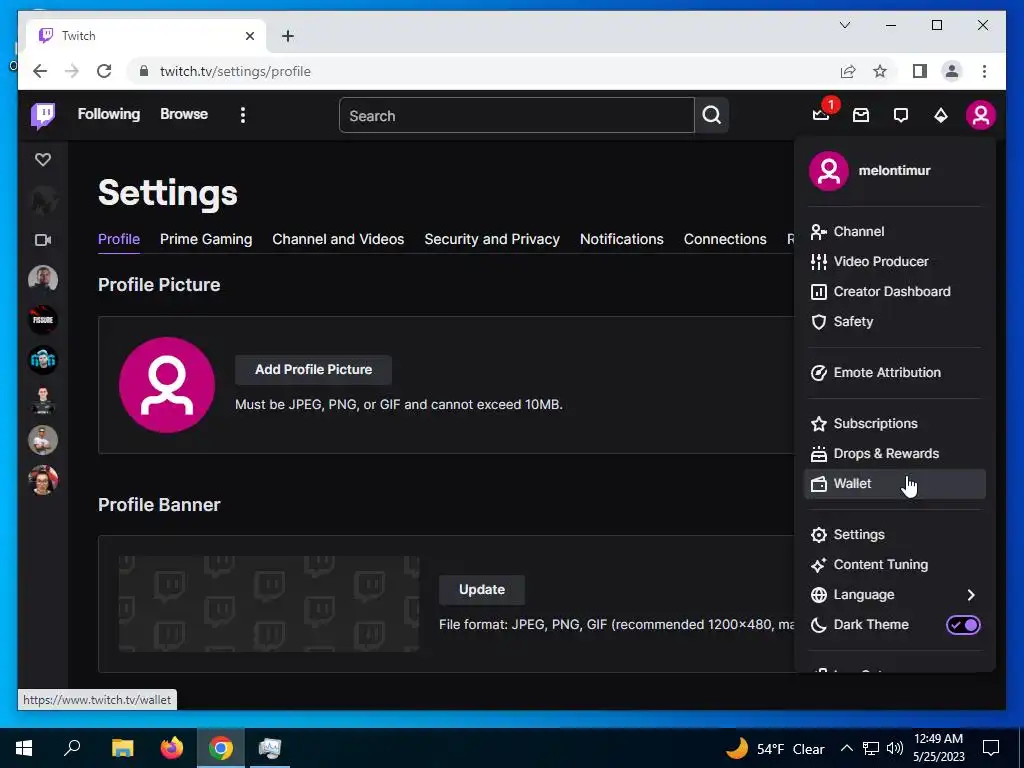Open the FISSURE channel in sidebar
Image resolution: width=1024 pixels, height=768 pixels.
tap(43, 319)
